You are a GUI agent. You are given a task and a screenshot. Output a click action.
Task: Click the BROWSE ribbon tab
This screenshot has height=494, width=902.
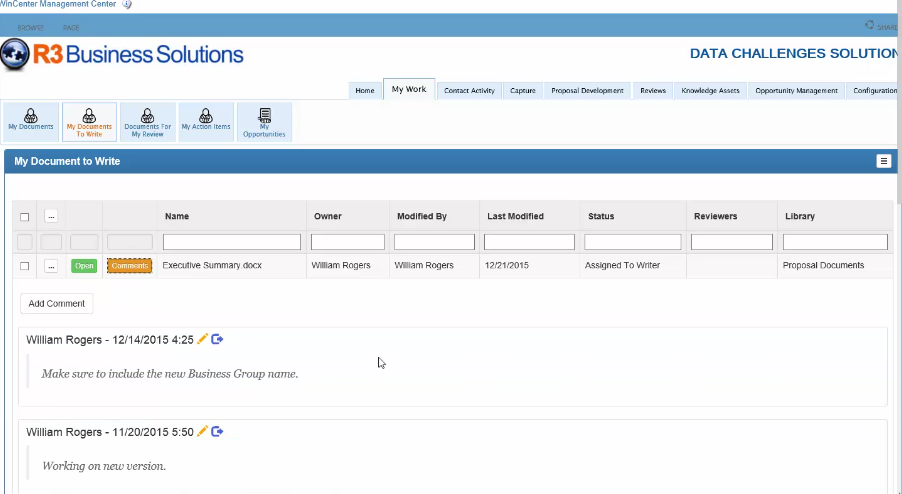[x=30, y=28]
